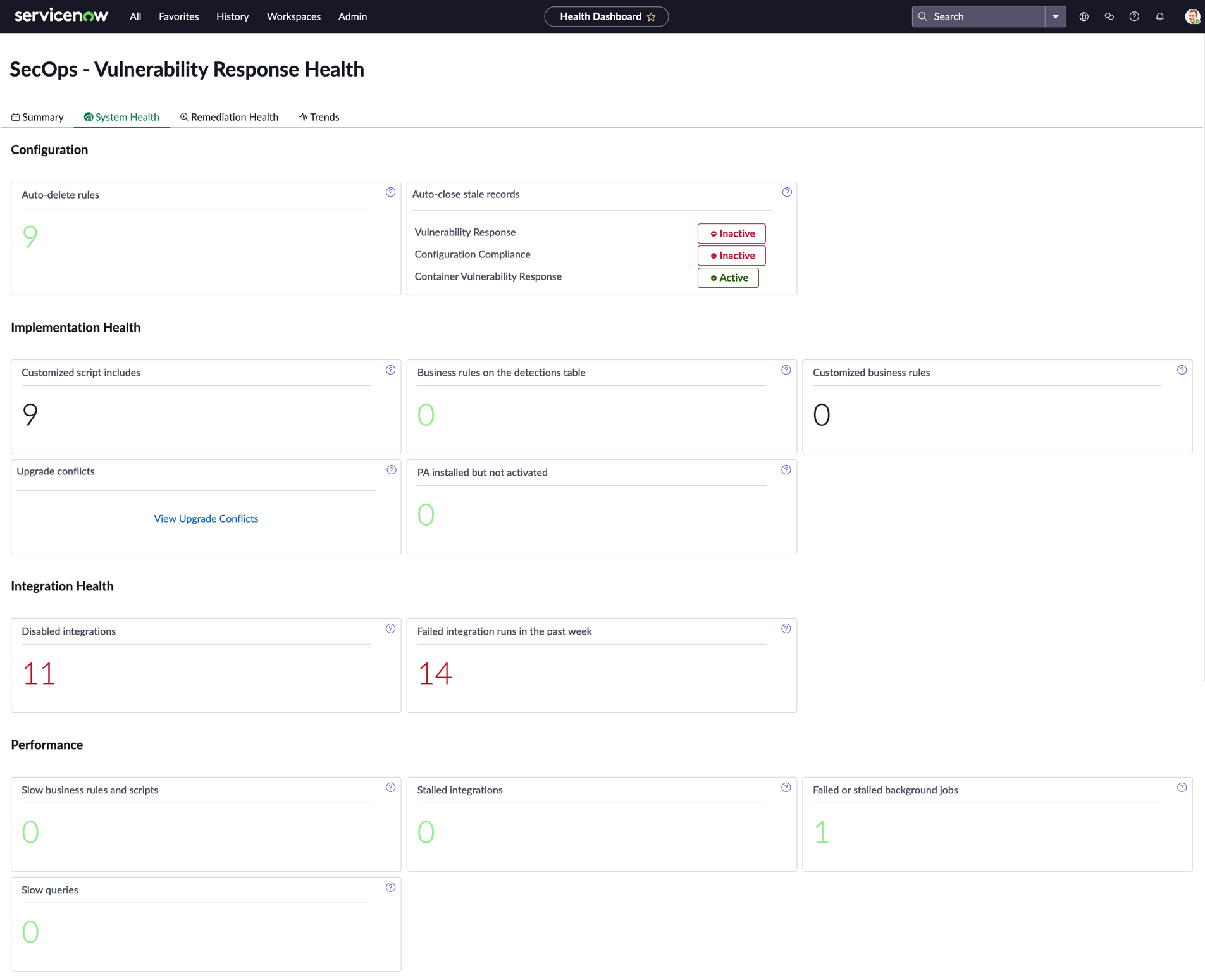Switch to the Summary tab
This screenshot has height=980, width=1205.
tap(37, 117)
